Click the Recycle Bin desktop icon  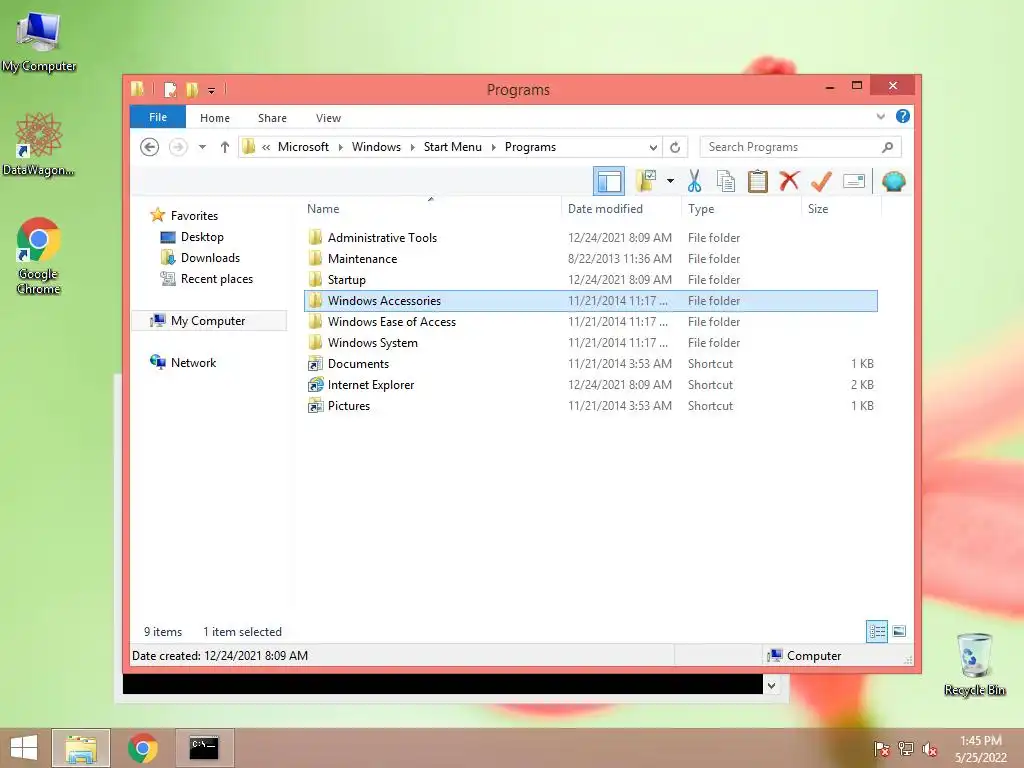coord(974,664)
